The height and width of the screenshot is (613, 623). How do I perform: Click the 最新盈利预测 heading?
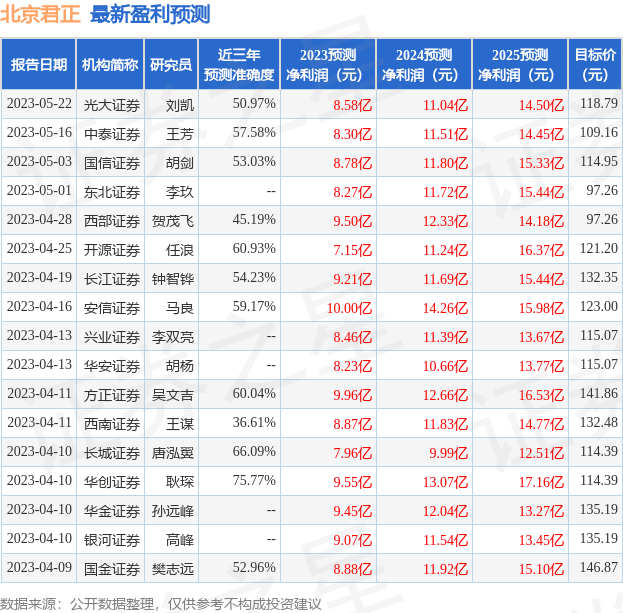[x=150, y=14]
